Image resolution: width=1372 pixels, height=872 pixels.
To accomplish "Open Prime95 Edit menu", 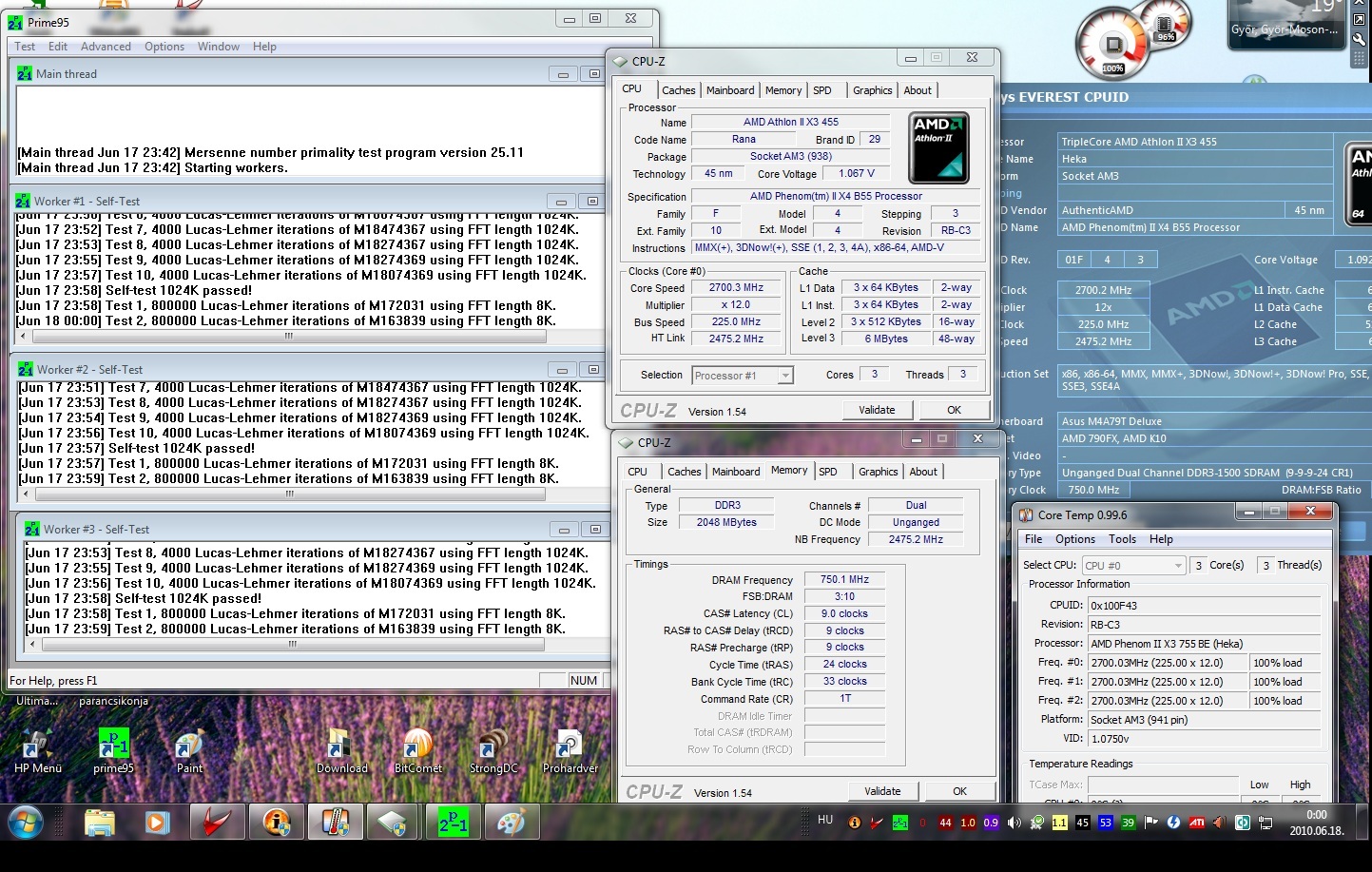I will [58, 47].
